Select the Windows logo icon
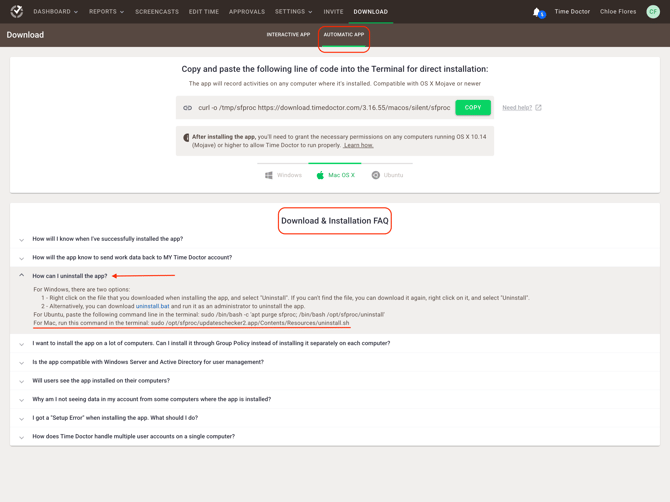Viewport: 670px width, 502px height. 269,175
